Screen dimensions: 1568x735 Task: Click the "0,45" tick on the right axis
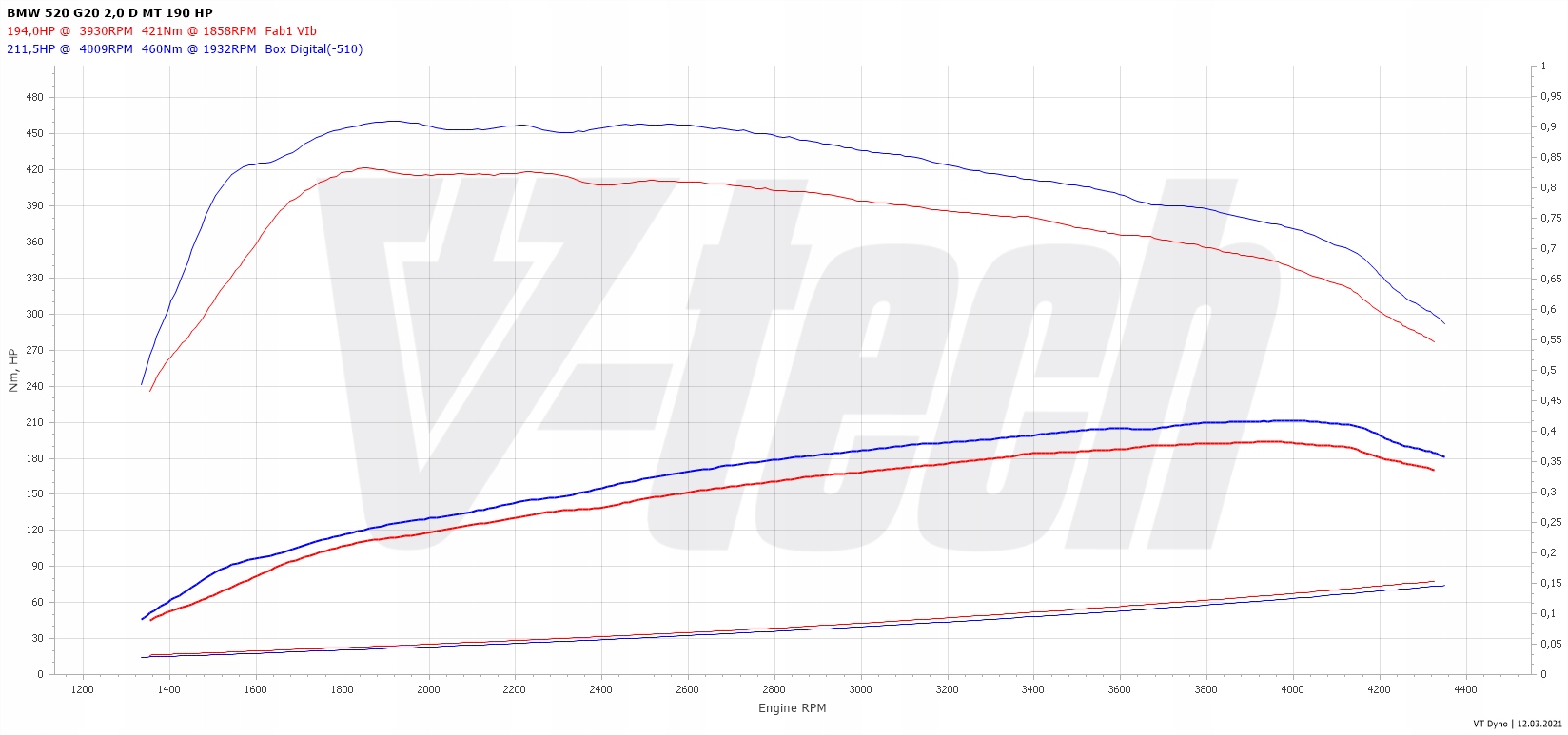click(1551, 400)
